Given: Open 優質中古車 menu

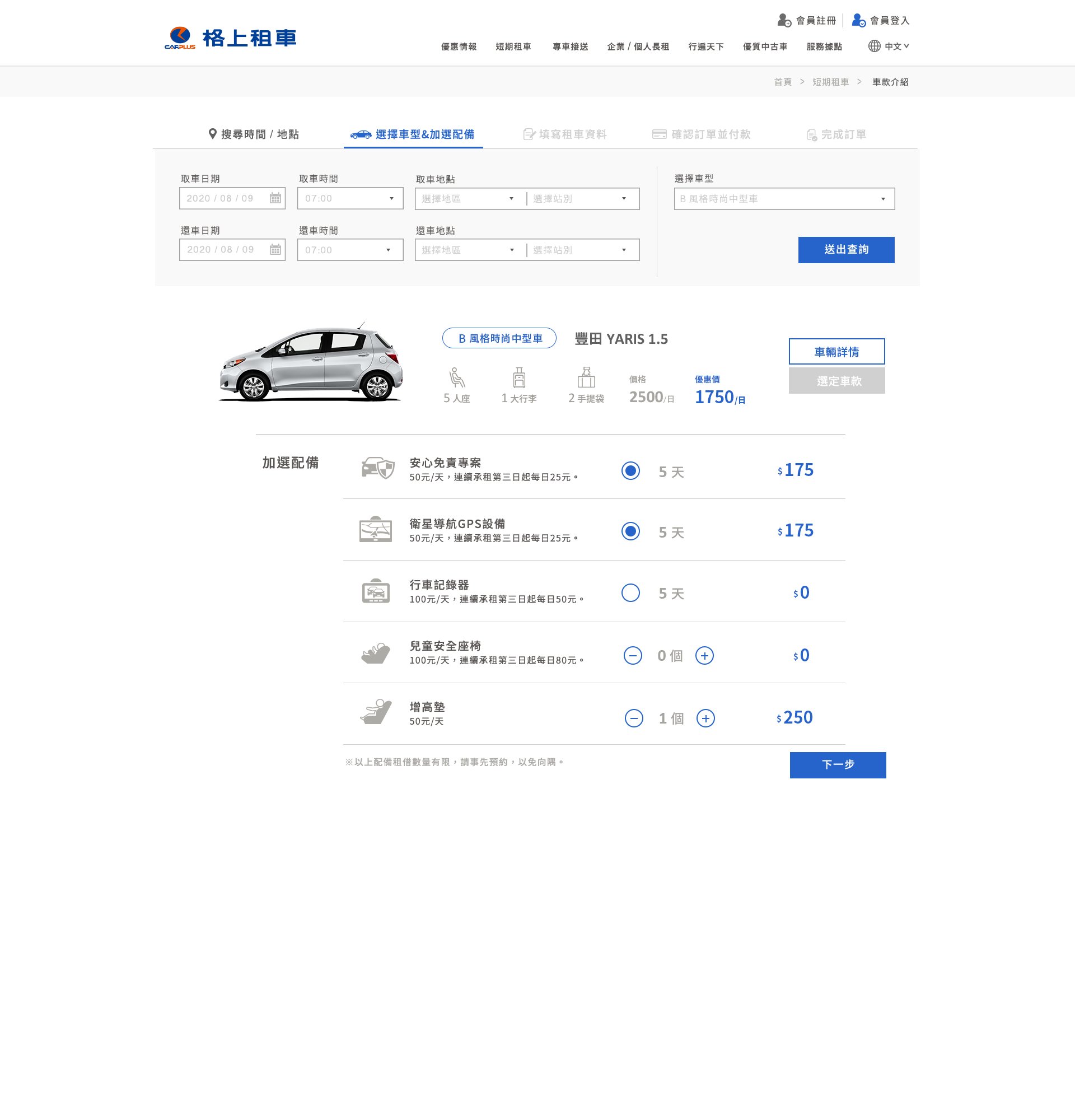Looking at the screenshot, I should click(x=765, y=47).
